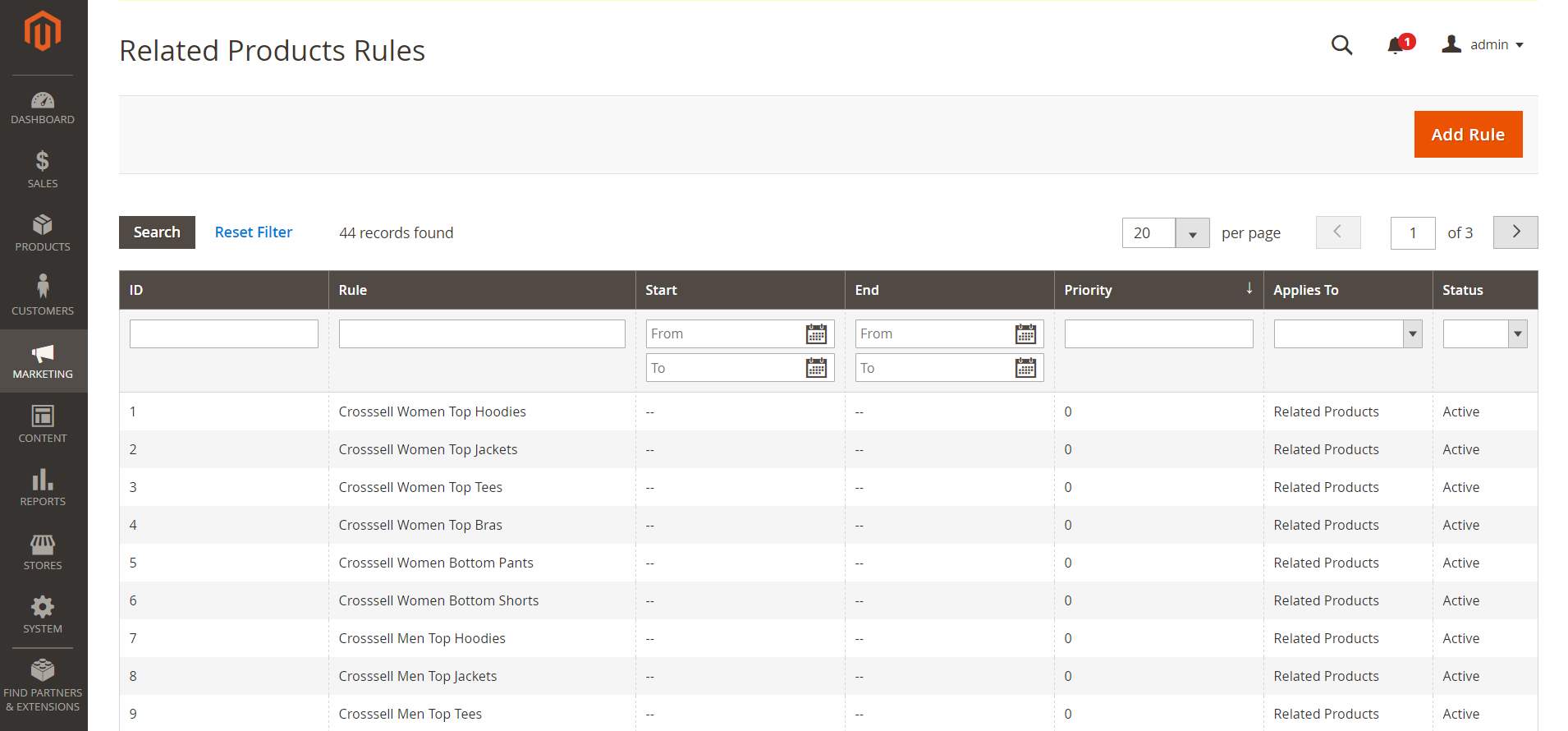Open the Reports menu in the sidebar

(x=43, y=488)
